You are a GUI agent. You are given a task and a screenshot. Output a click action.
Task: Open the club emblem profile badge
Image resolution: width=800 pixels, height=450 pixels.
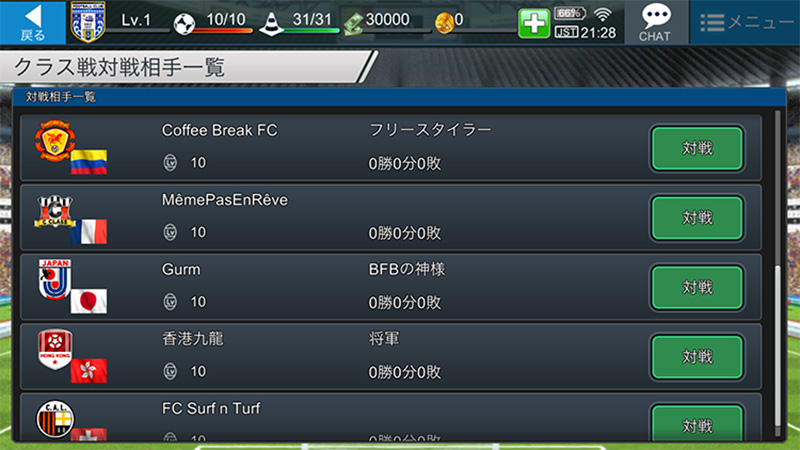pyautogui.click(x=88, y=21)
